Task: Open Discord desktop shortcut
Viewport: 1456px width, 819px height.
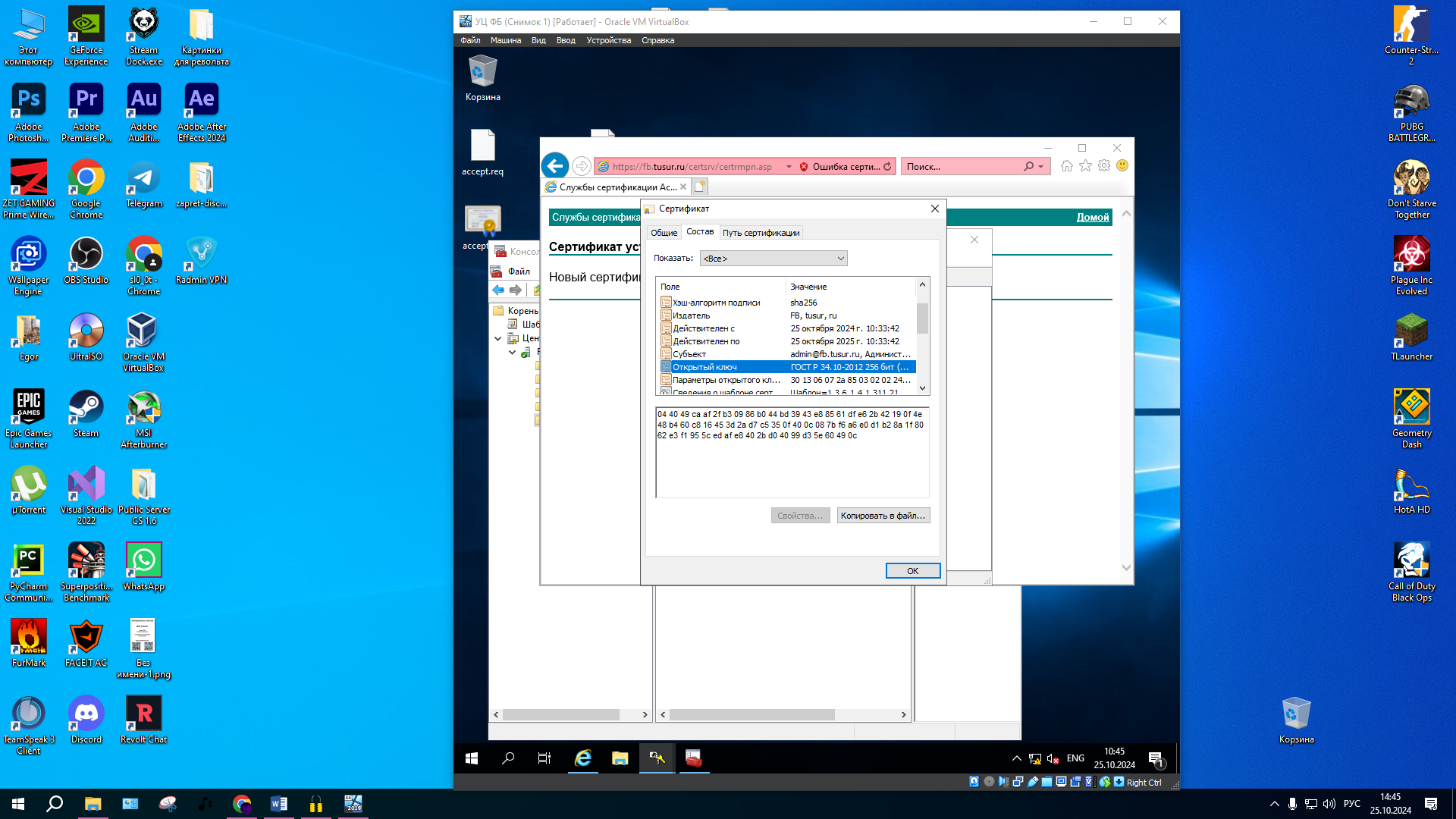Action: point(86,720)
